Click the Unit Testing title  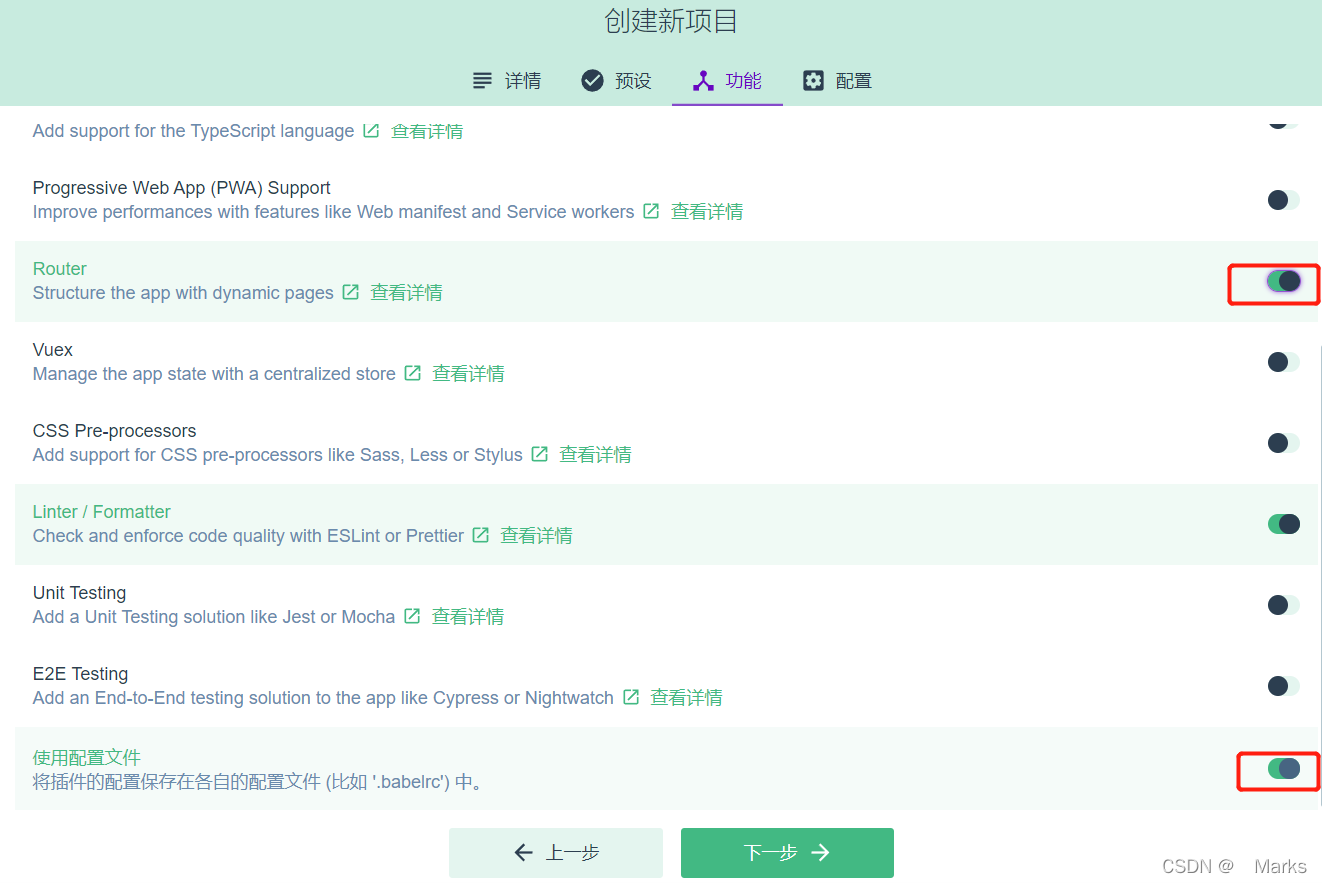coord(80,593)
